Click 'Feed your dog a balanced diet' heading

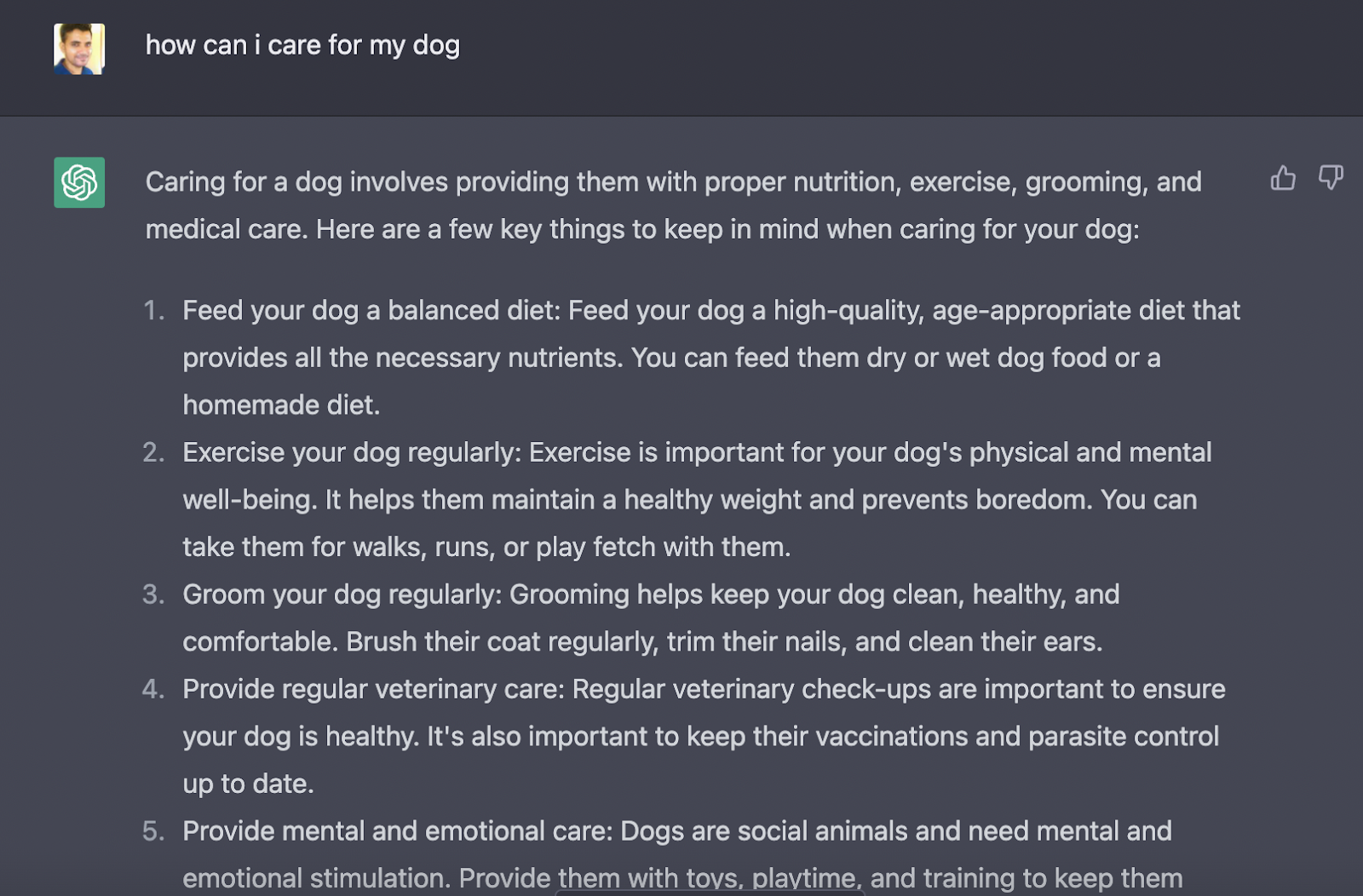click(371, 311)
